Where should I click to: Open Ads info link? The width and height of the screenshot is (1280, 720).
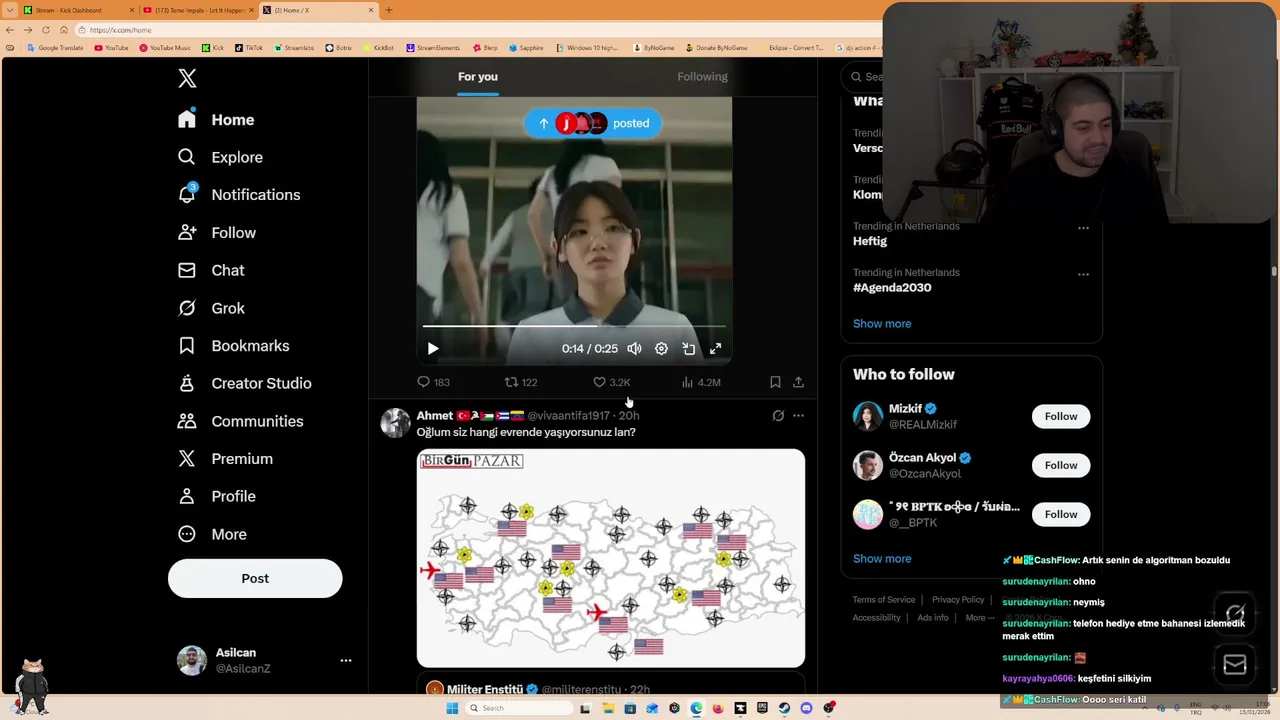click(933, 618)
